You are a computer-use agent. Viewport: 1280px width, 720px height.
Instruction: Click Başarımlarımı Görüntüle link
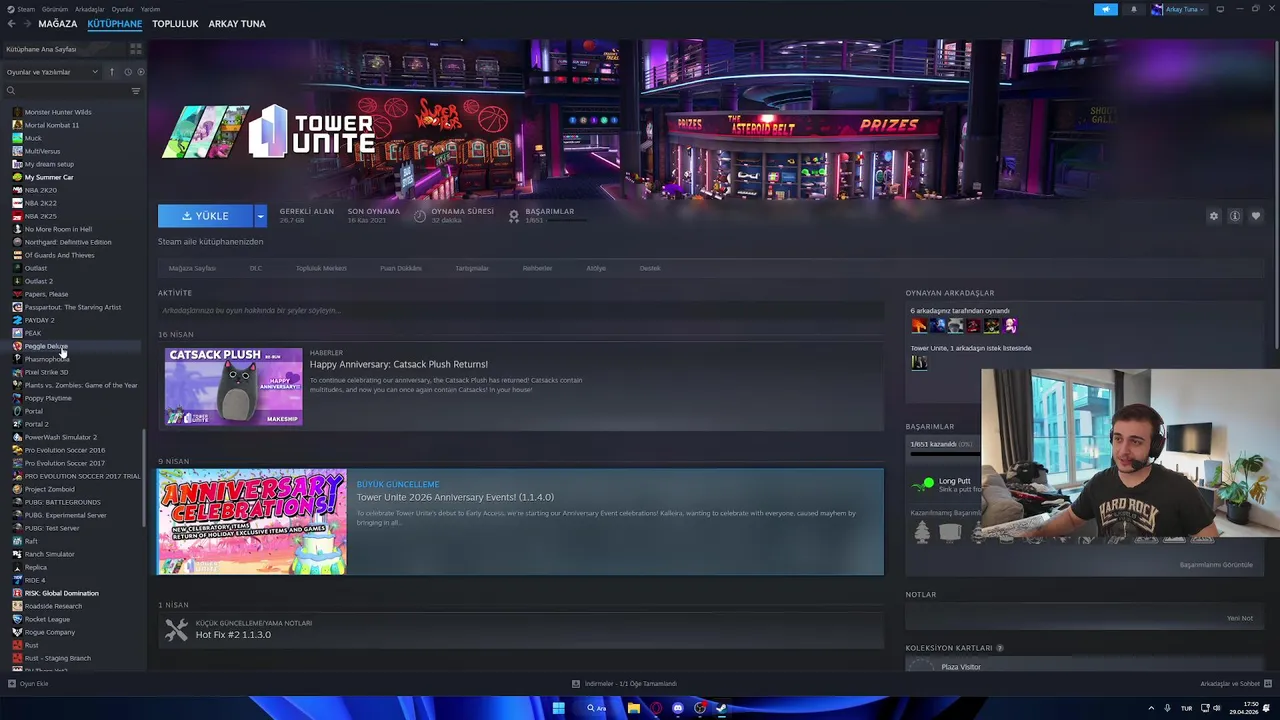tap(1216, 565)
